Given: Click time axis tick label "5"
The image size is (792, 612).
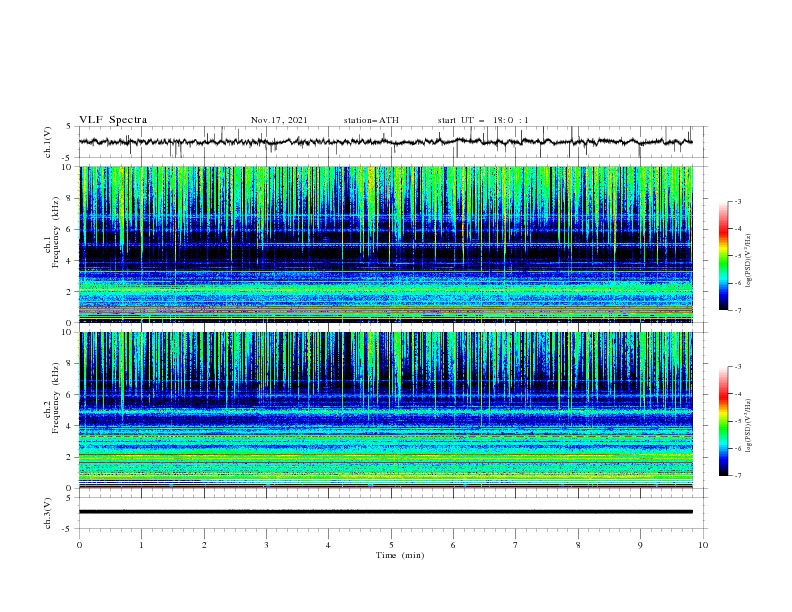Looking at the screenshot, I should 391,545.
